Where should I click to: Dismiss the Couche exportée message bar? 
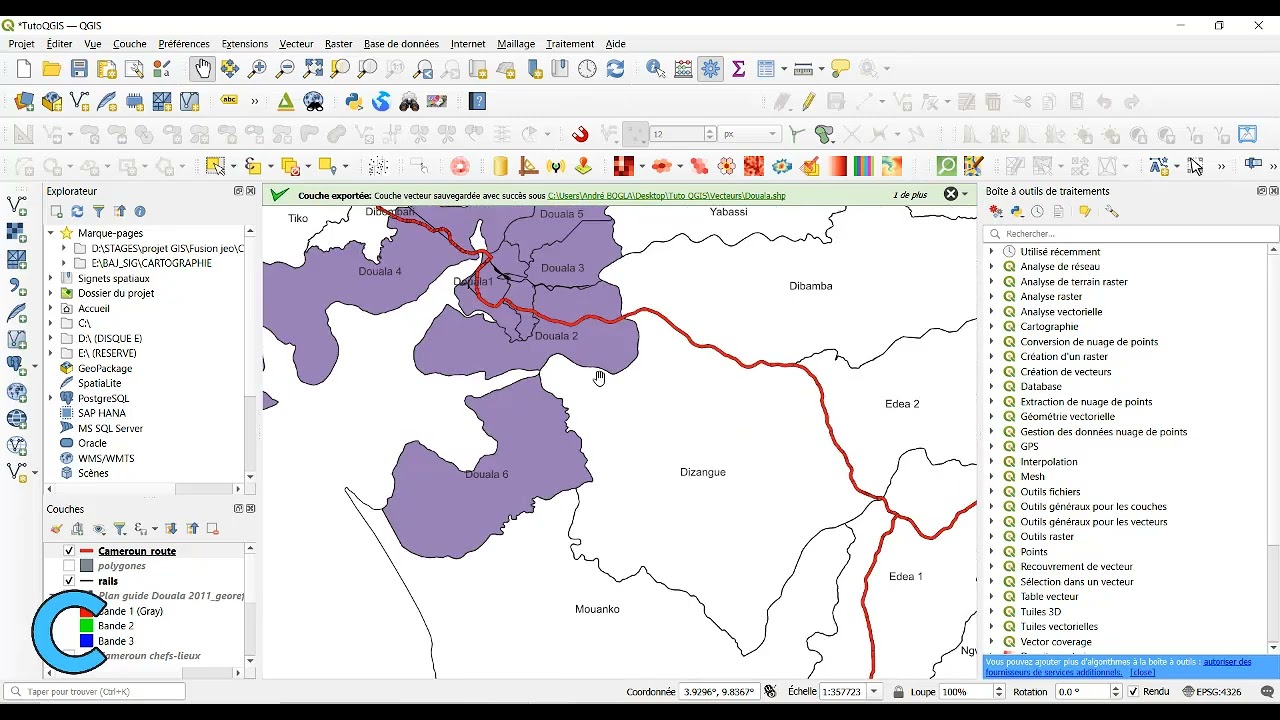[951, 194]
